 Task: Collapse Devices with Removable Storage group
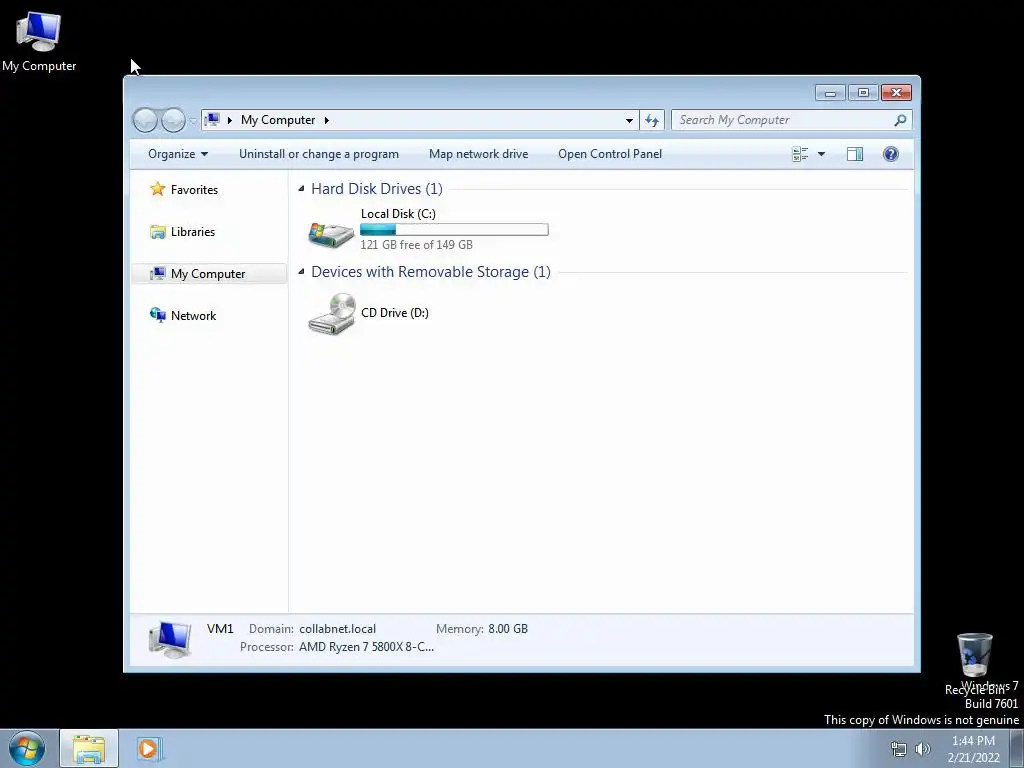click(x=301, y=272)
